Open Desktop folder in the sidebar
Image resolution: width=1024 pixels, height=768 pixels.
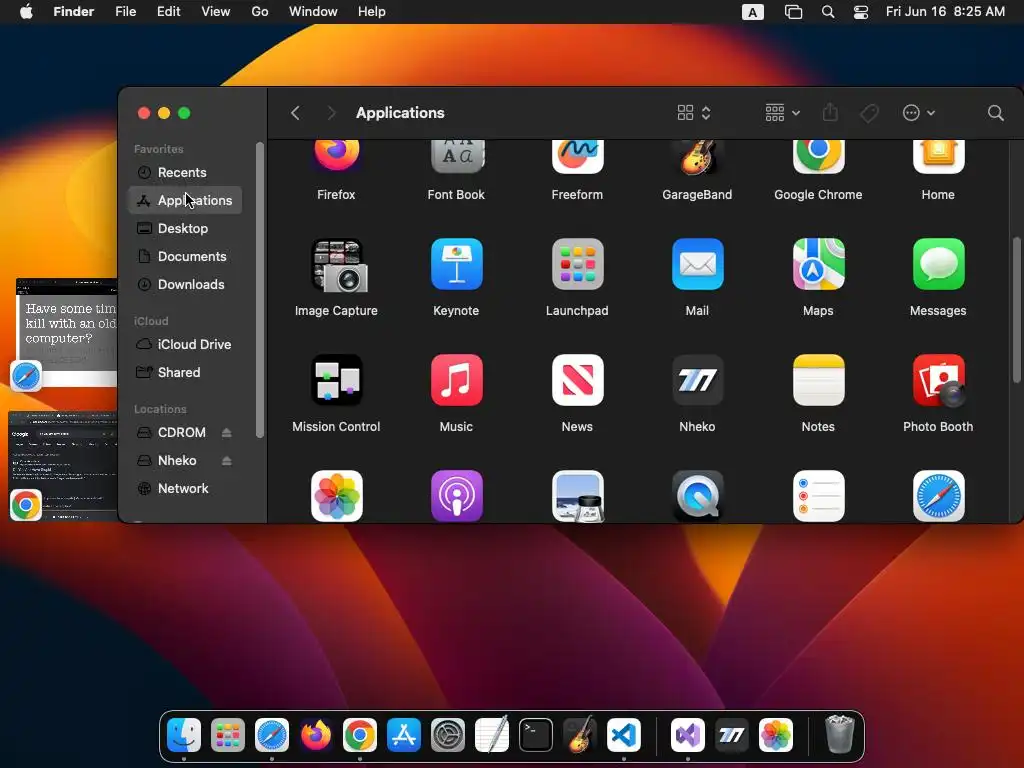click(x=185, y=229)
